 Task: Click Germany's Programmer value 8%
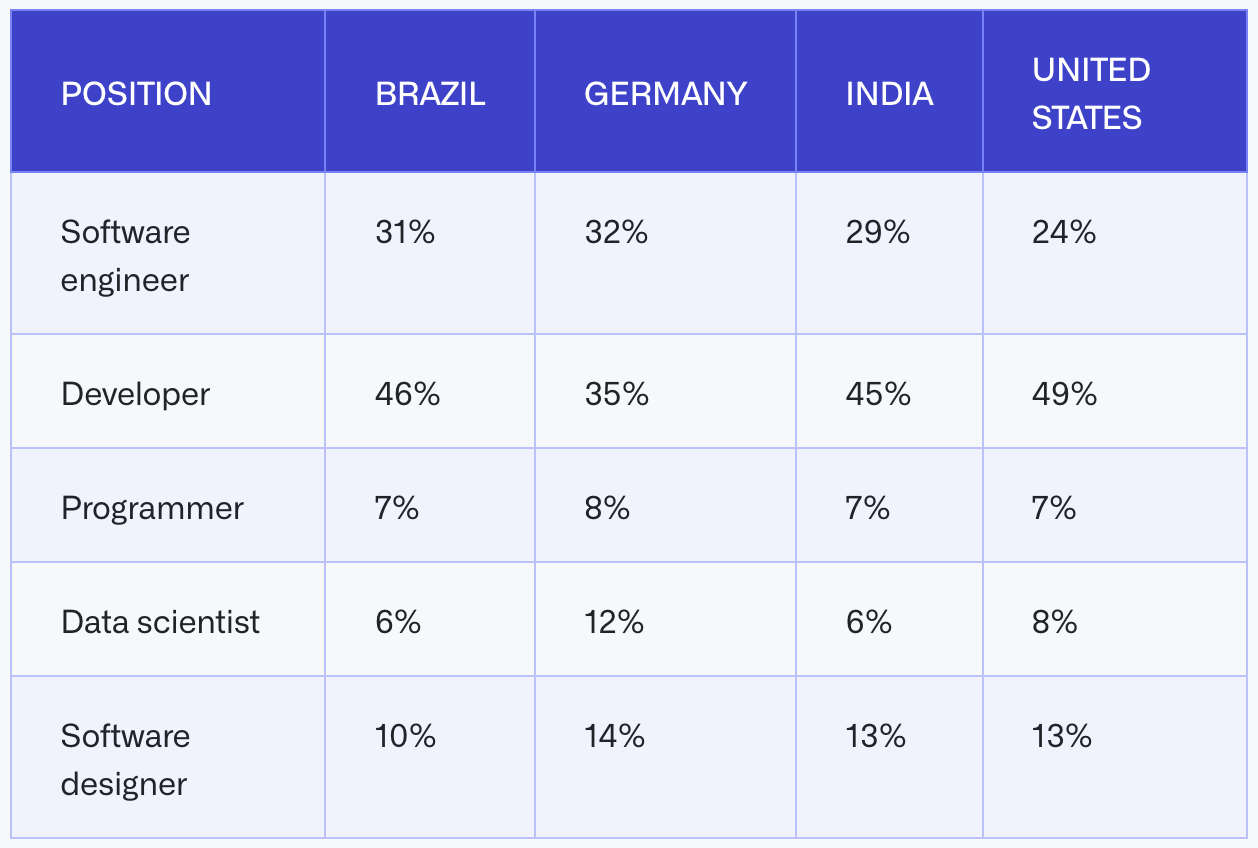click(607, 508)
